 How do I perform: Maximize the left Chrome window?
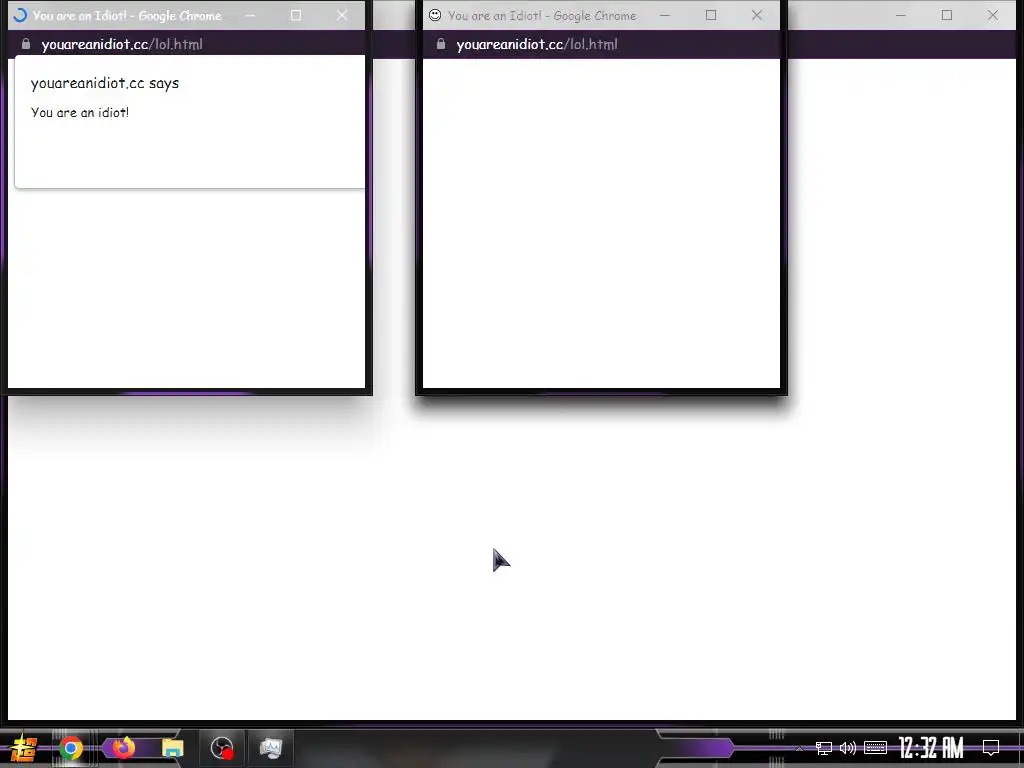pos(296,15)
